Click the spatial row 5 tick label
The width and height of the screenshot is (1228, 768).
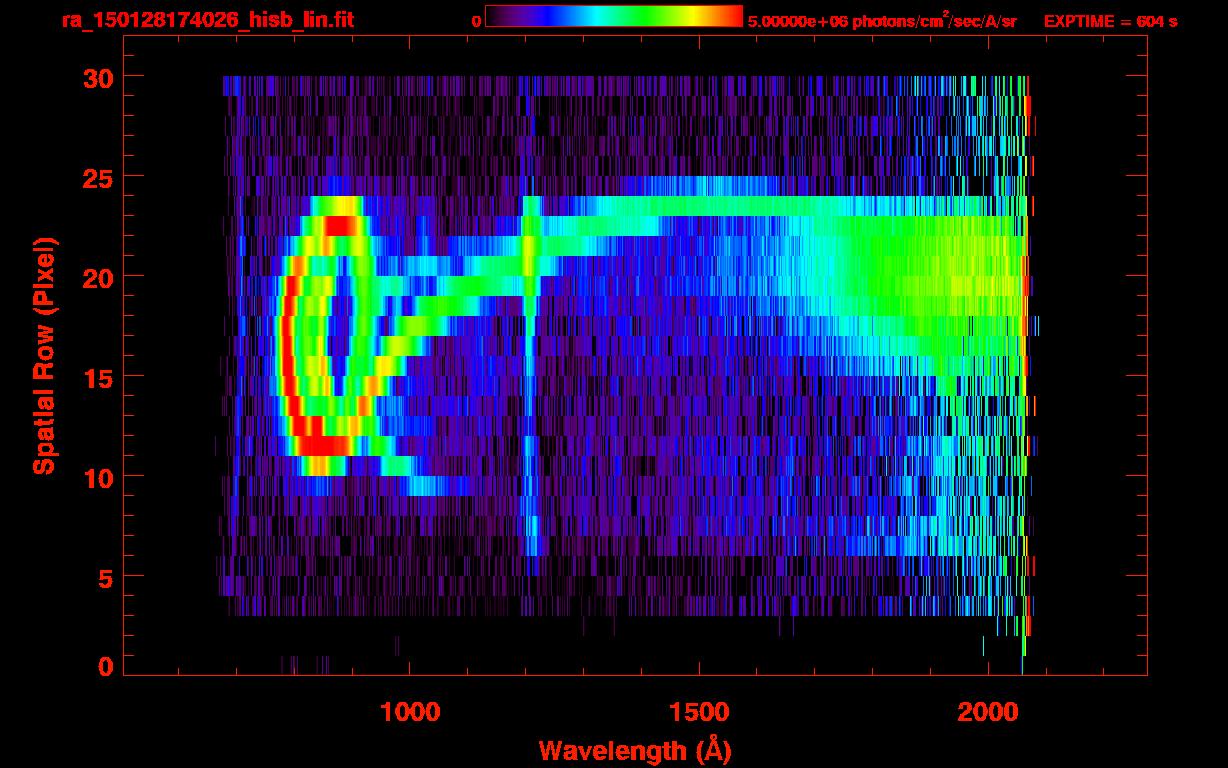pyautogui.click(x=105, y=577)
